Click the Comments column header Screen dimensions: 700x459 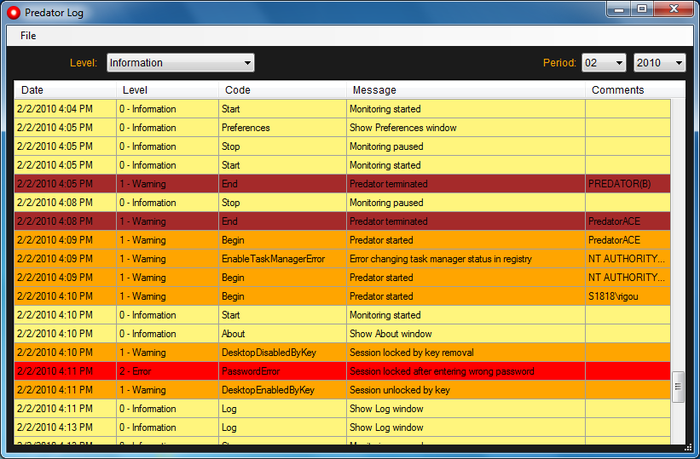pyautogui.click(x=628, y=90)
